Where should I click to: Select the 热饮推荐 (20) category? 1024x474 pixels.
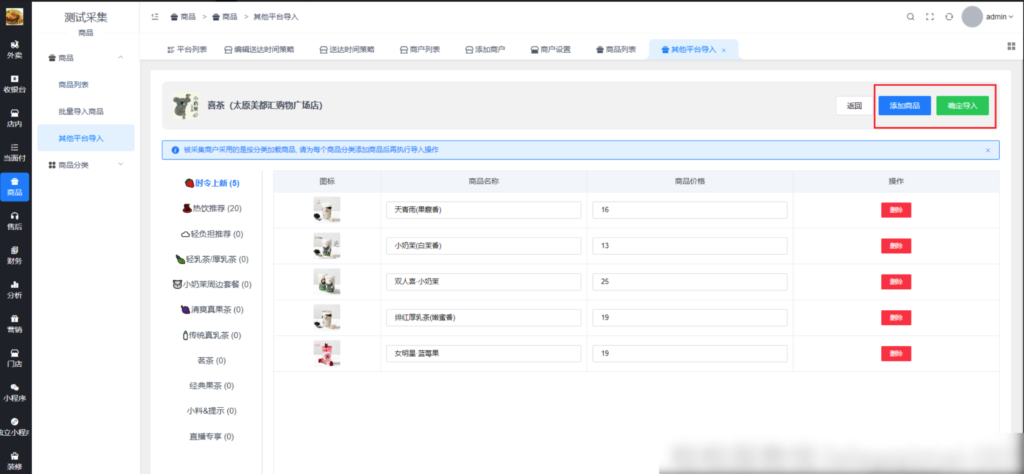[211, 209]
